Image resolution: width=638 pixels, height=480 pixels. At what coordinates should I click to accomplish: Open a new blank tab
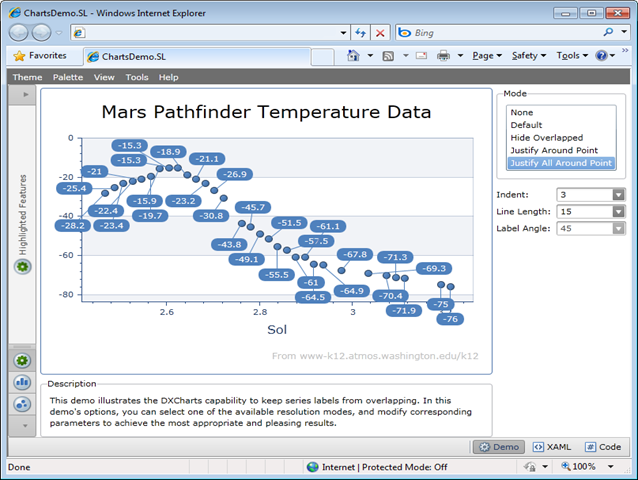[323, 57]
